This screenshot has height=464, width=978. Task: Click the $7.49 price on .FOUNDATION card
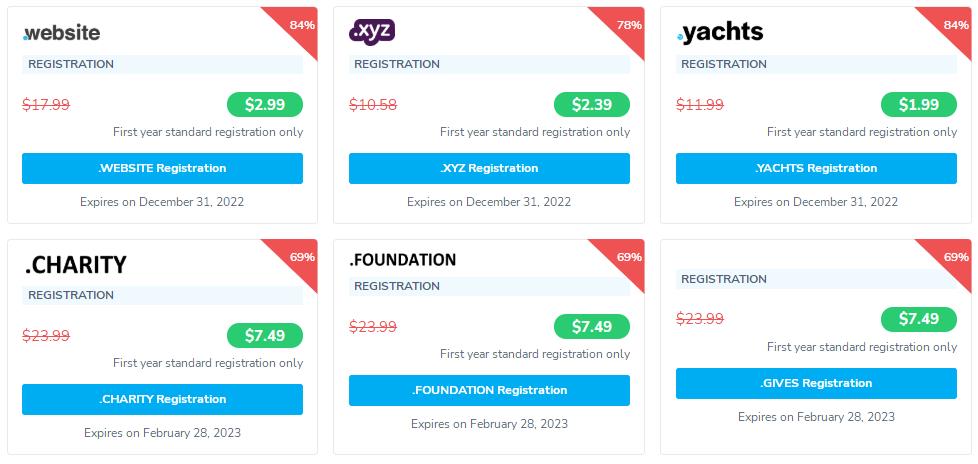click(592, 327)
